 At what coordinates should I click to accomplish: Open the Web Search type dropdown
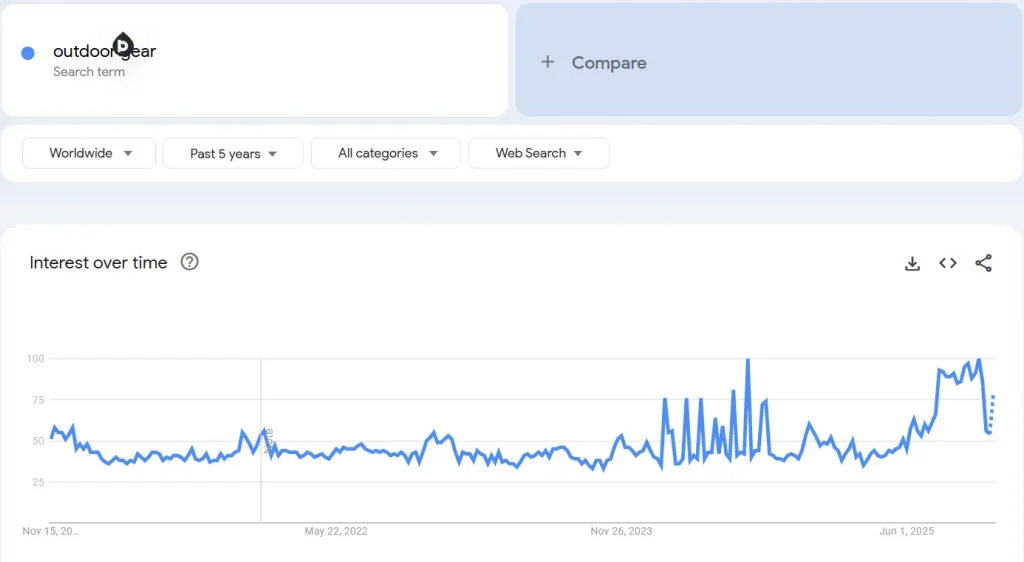pos(538,153)
